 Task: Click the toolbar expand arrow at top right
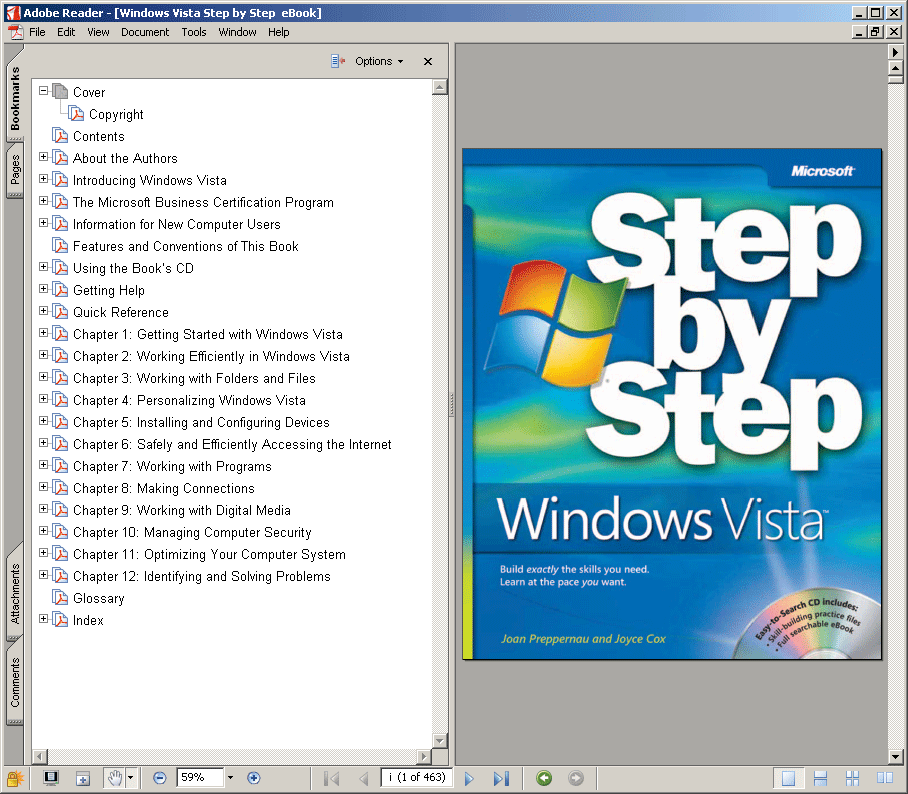pyautogui.click(x=895, y=52)
